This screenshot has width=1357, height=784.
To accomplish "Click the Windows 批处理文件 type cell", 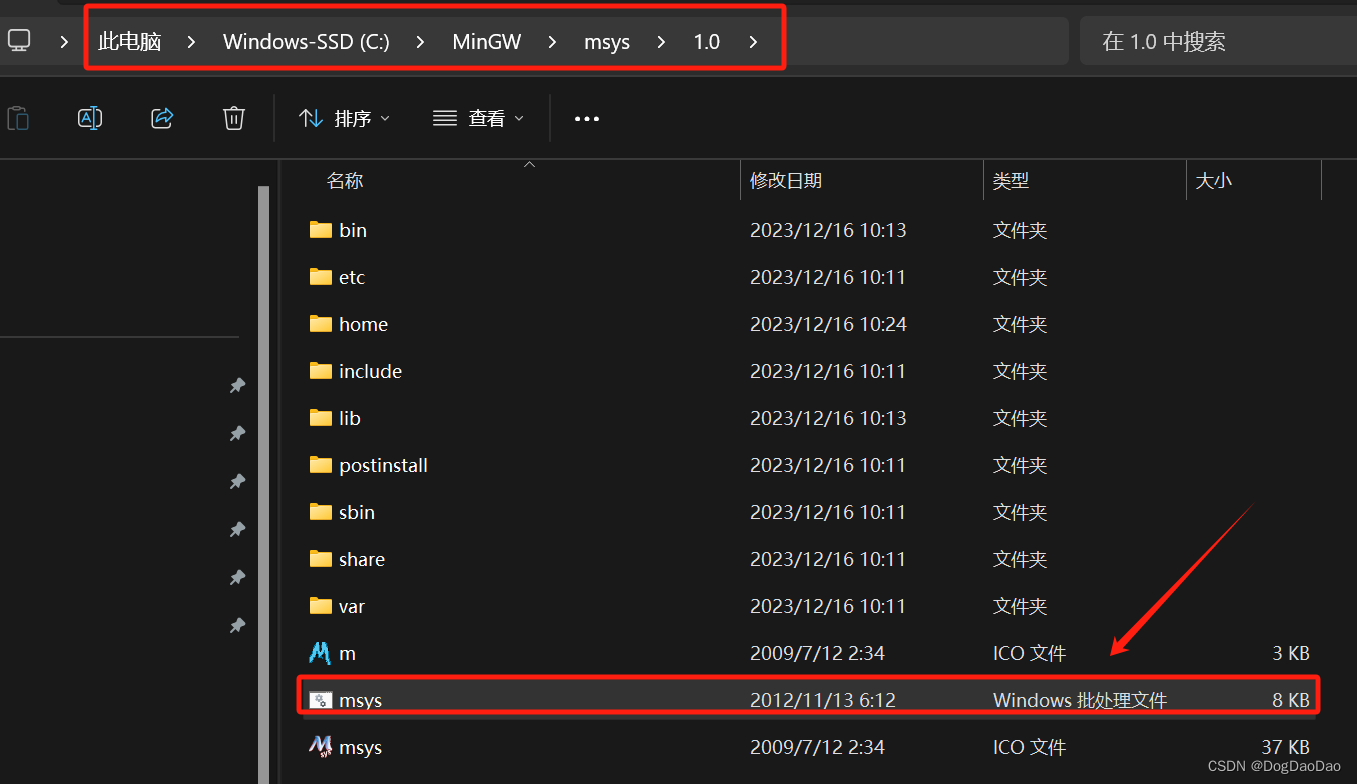I will (x=1080, y=700).
